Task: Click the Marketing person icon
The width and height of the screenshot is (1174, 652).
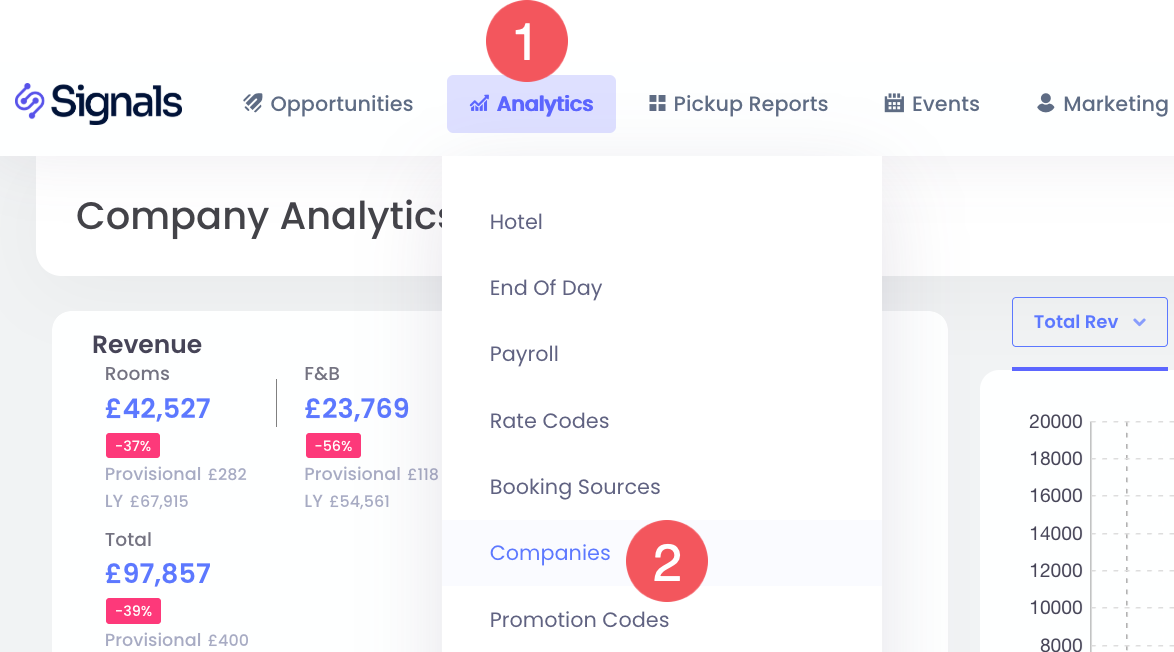Action: [x=1046, y=103]
